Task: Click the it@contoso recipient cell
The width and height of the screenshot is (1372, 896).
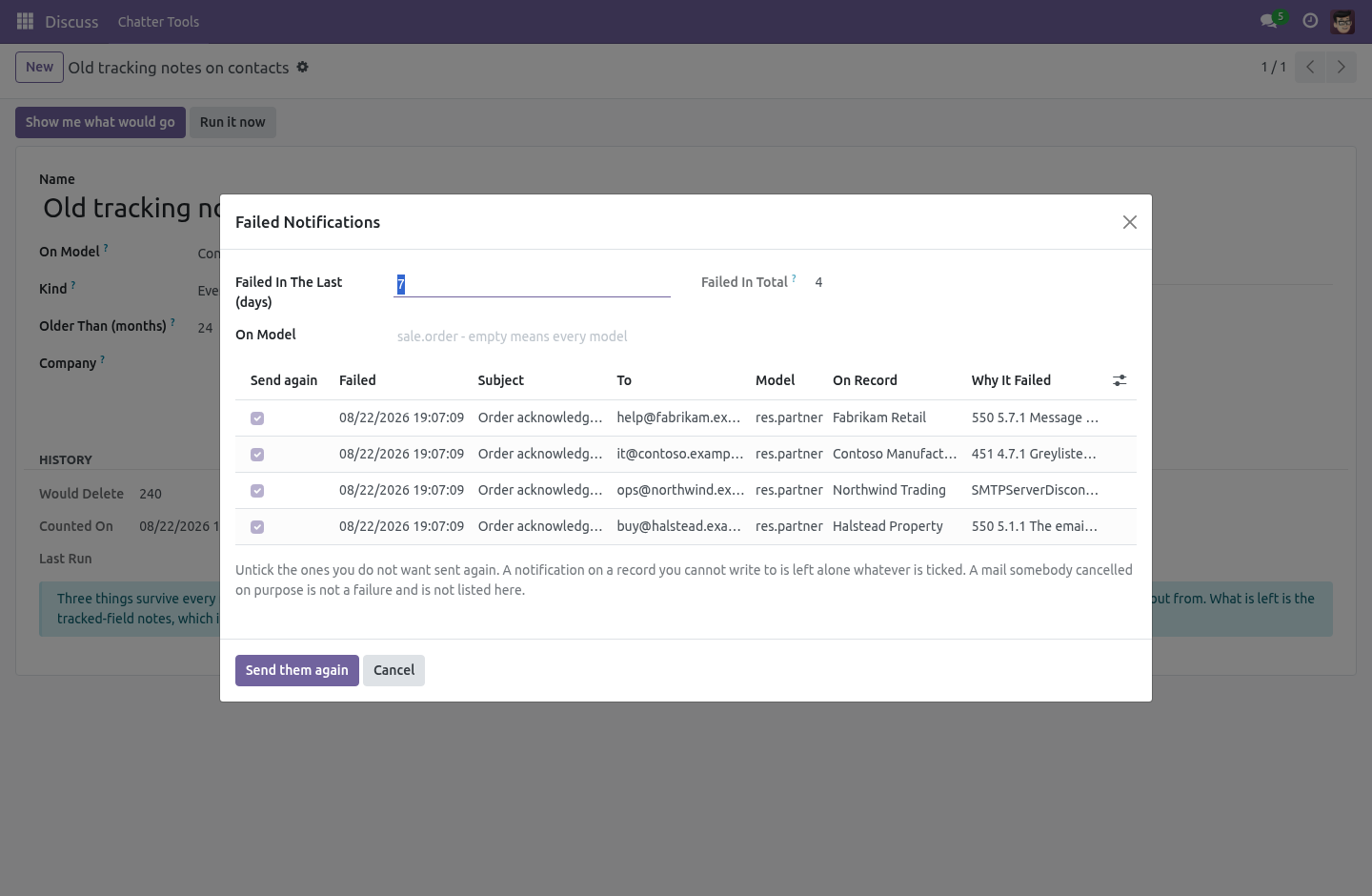Action: pyautogui.click(x=679, y=454)
